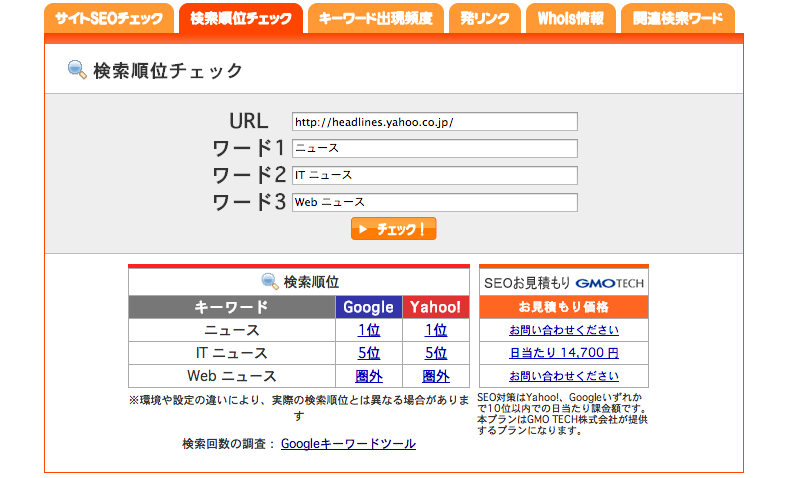786x478 pixels.
Task: Open the サイトSEOチェック tab
Action: point(109,19)
